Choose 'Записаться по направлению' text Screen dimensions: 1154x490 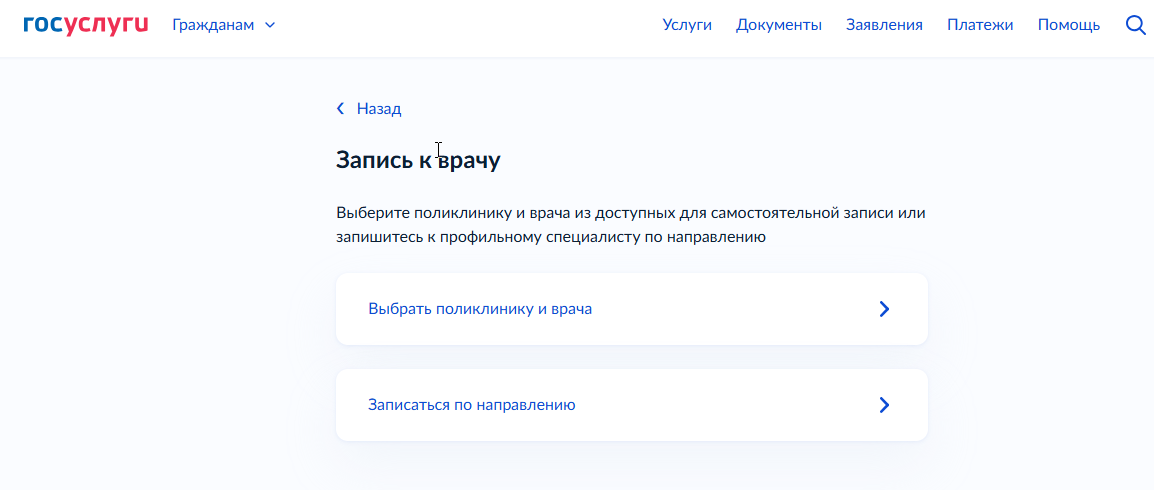tap(472, 405)
